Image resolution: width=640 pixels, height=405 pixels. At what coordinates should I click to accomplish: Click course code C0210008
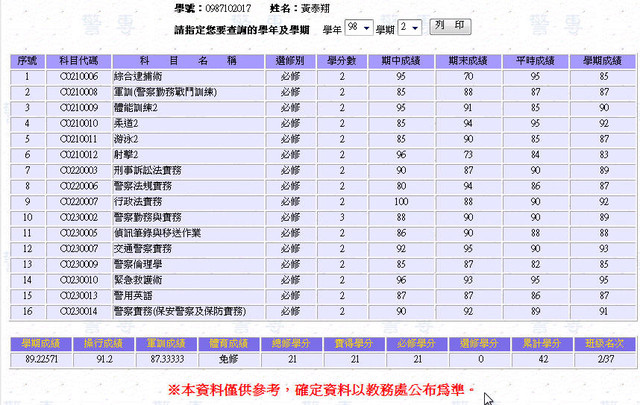tap(79, 92)
